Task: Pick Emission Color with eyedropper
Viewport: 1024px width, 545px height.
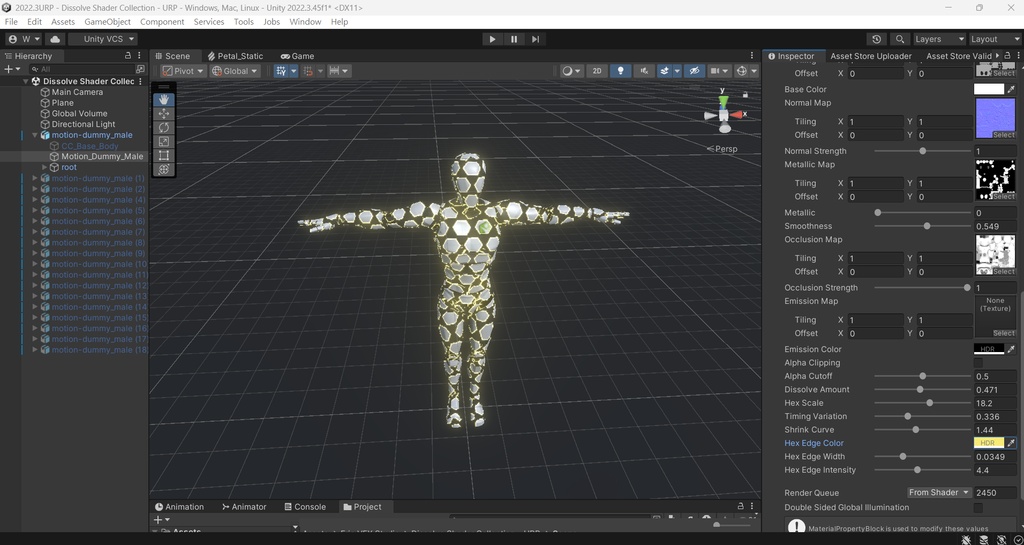Action: tap(1012, 349)
